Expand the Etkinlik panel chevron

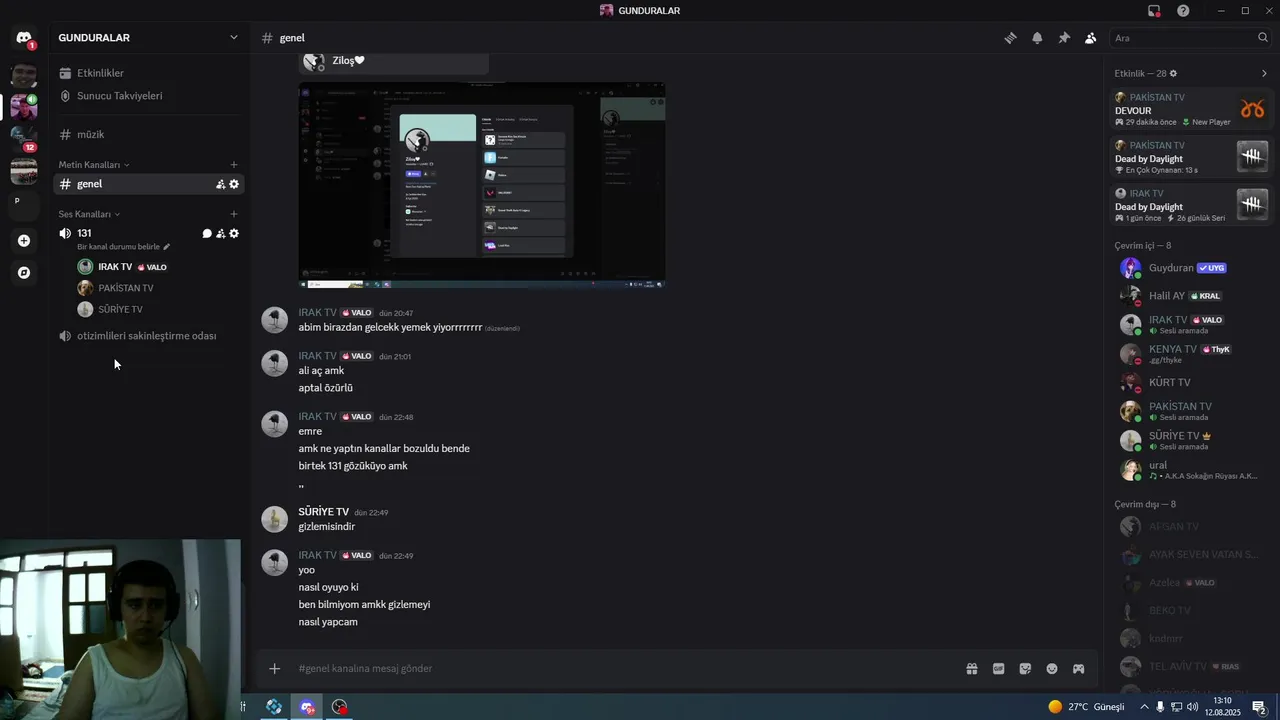[x=1264, y=74]
